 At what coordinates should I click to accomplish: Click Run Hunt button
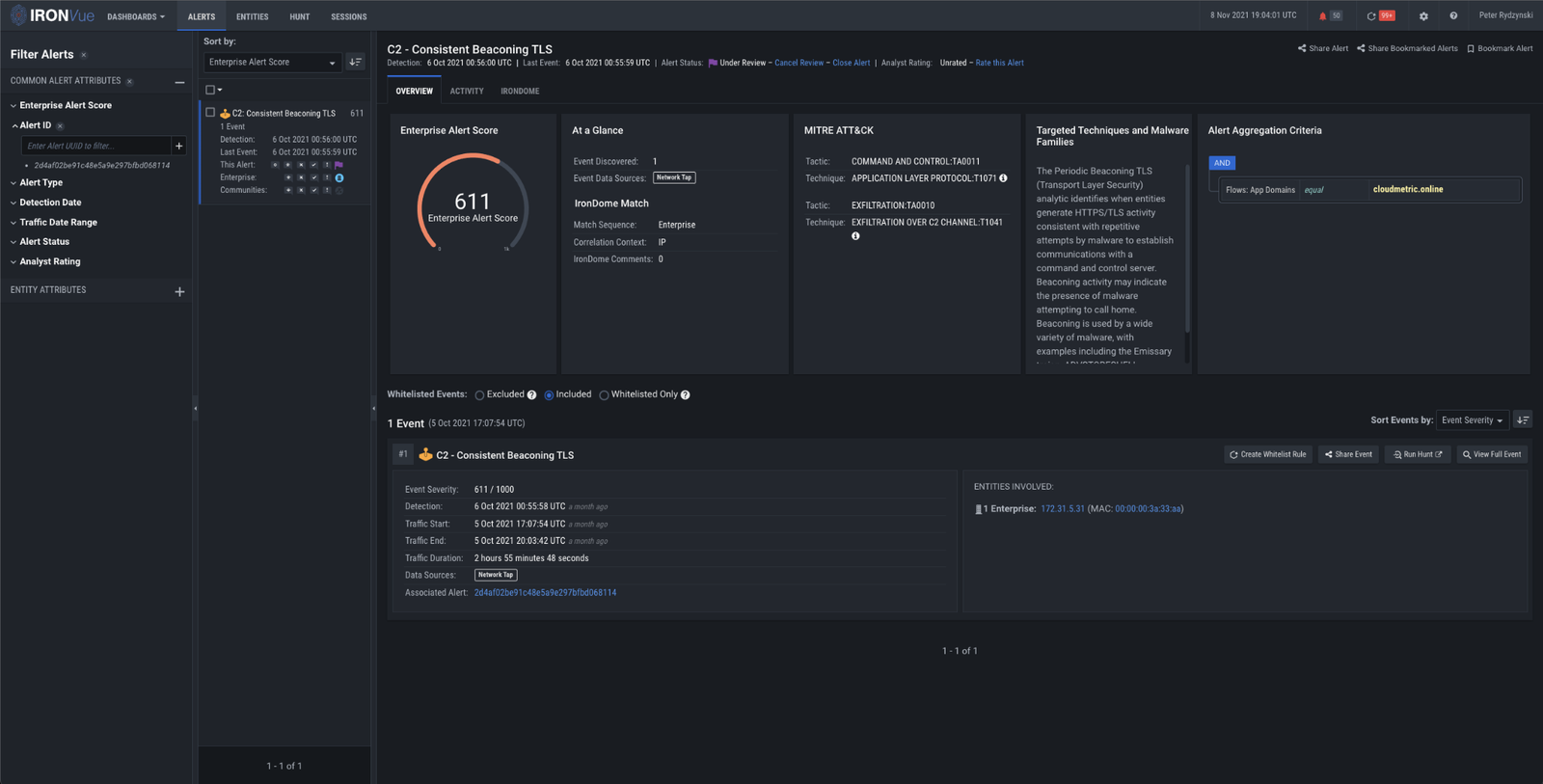[x=1418, y=454]
